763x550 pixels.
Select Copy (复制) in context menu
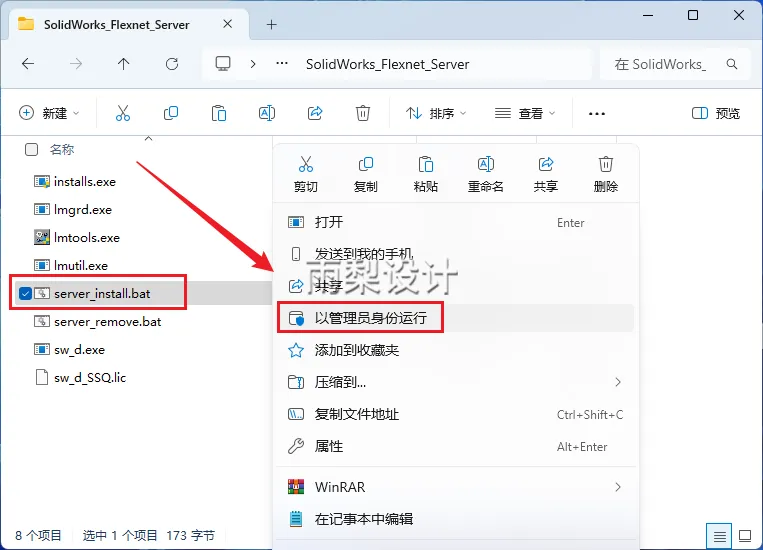[x=365, y=174]
